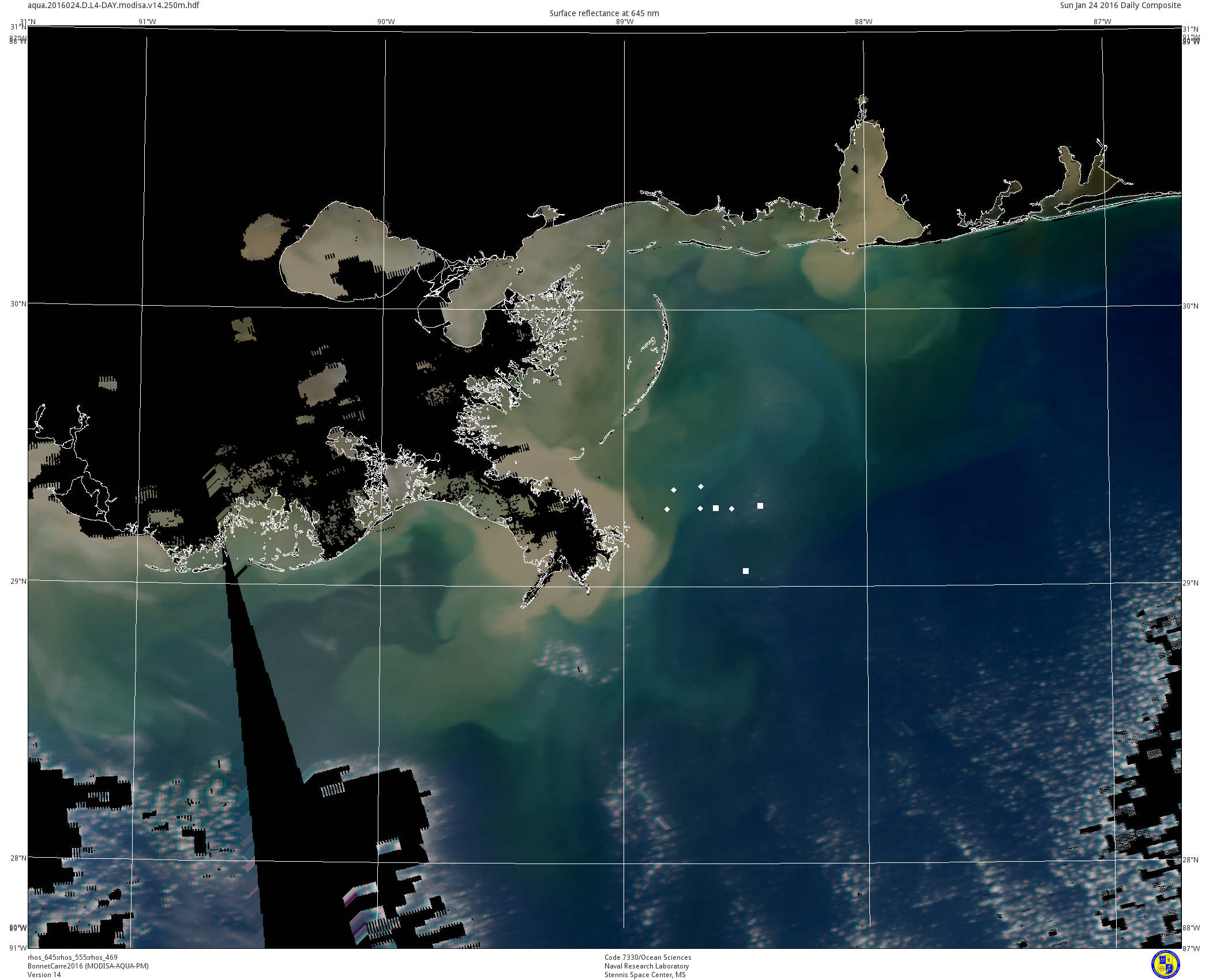Click the rhos_645:rhos_555:rhos_469 band label
Screen dimensions: 1209x980
coord(73,958)
